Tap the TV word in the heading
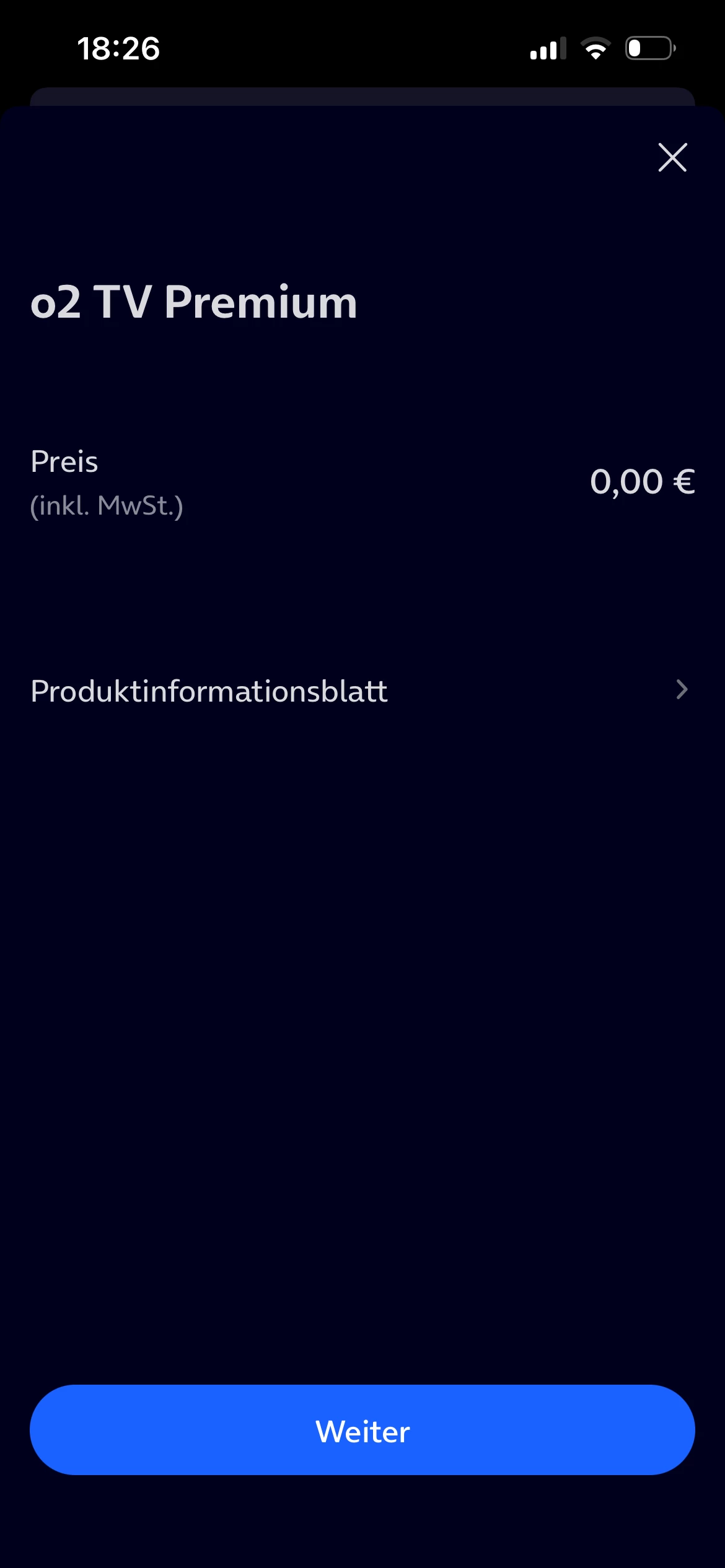The height and width of the screenshot is (1568, 725). click(123, 302)
